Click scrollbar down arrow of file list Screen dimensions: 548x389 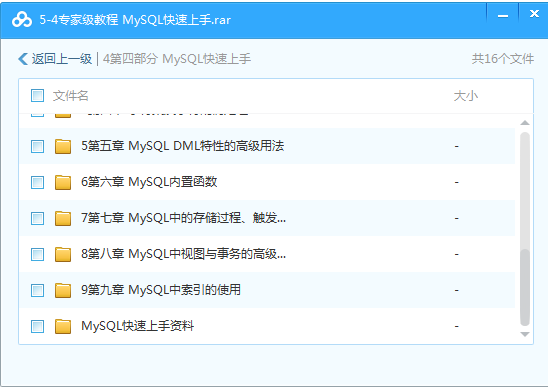point(525,334)
